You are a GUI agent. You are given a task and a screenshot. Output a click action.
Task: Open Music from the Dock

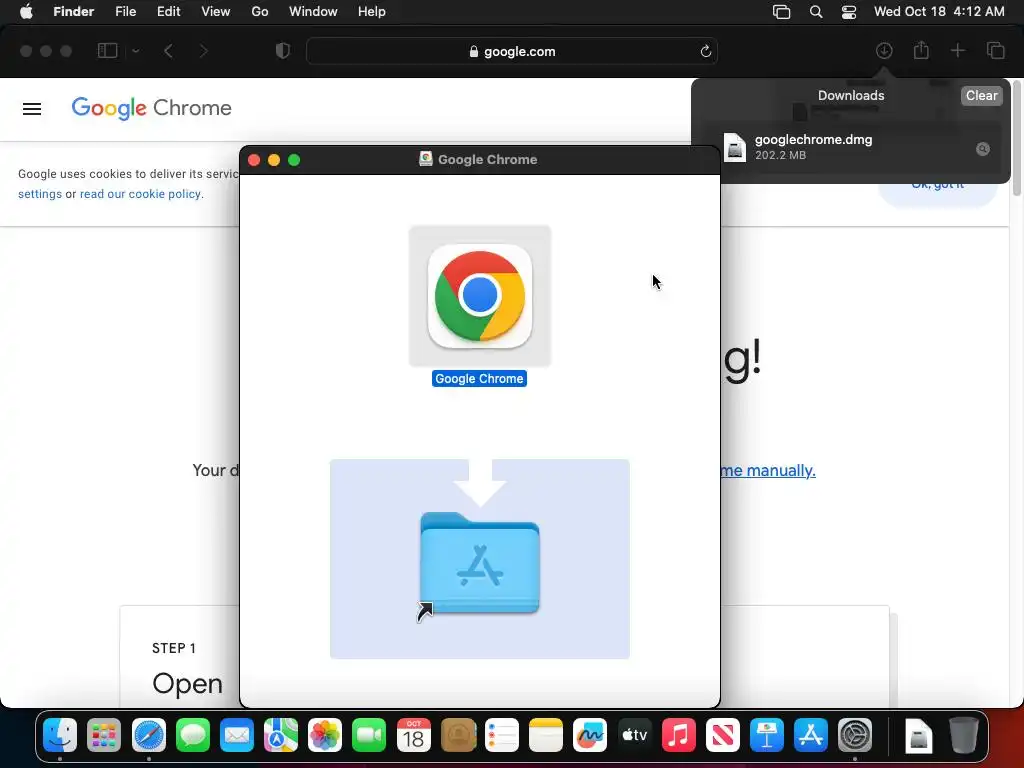[679, 736]
